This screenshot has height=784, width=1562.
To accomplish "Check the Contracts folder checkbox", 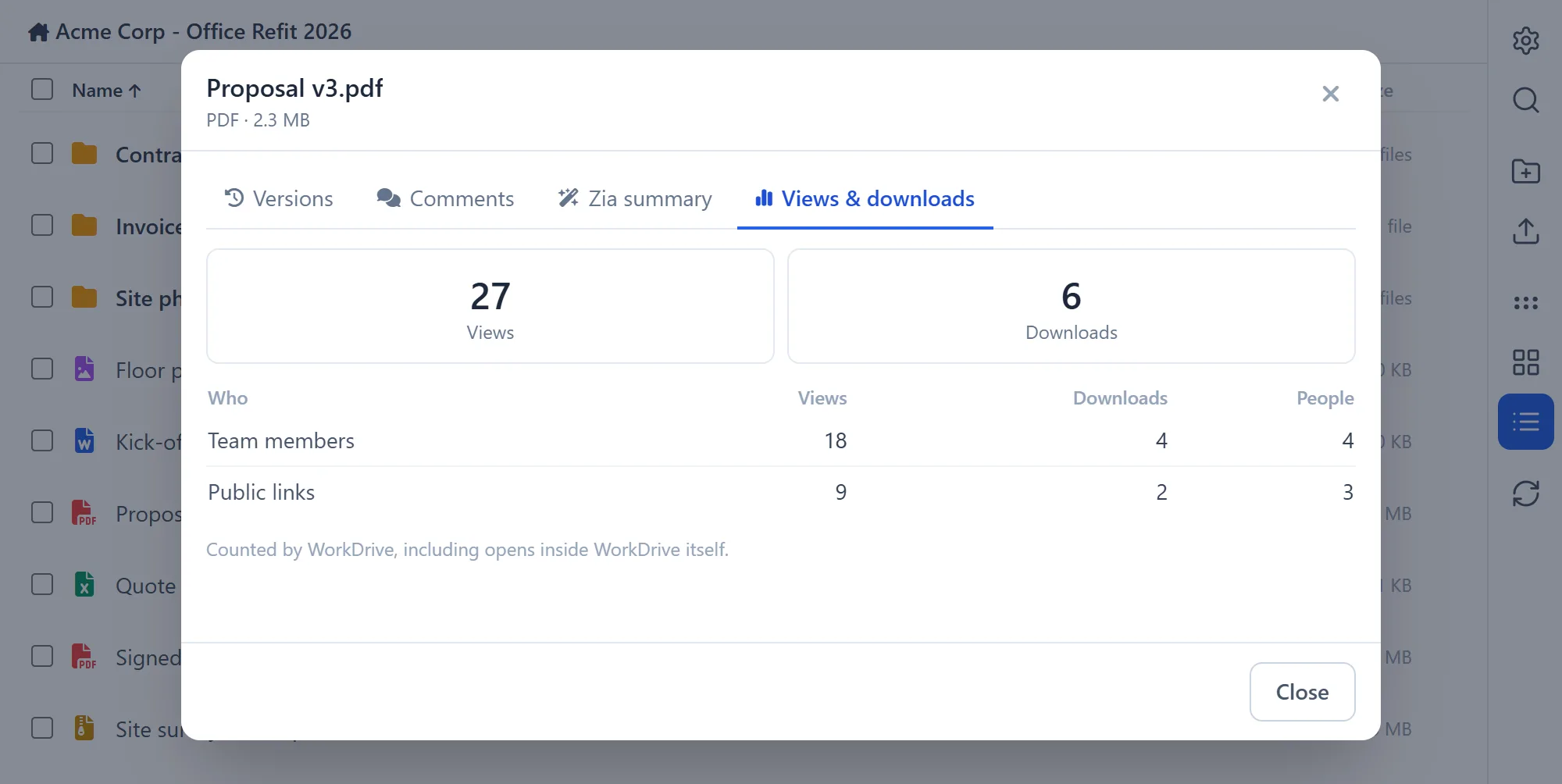I will click(42, 153).
